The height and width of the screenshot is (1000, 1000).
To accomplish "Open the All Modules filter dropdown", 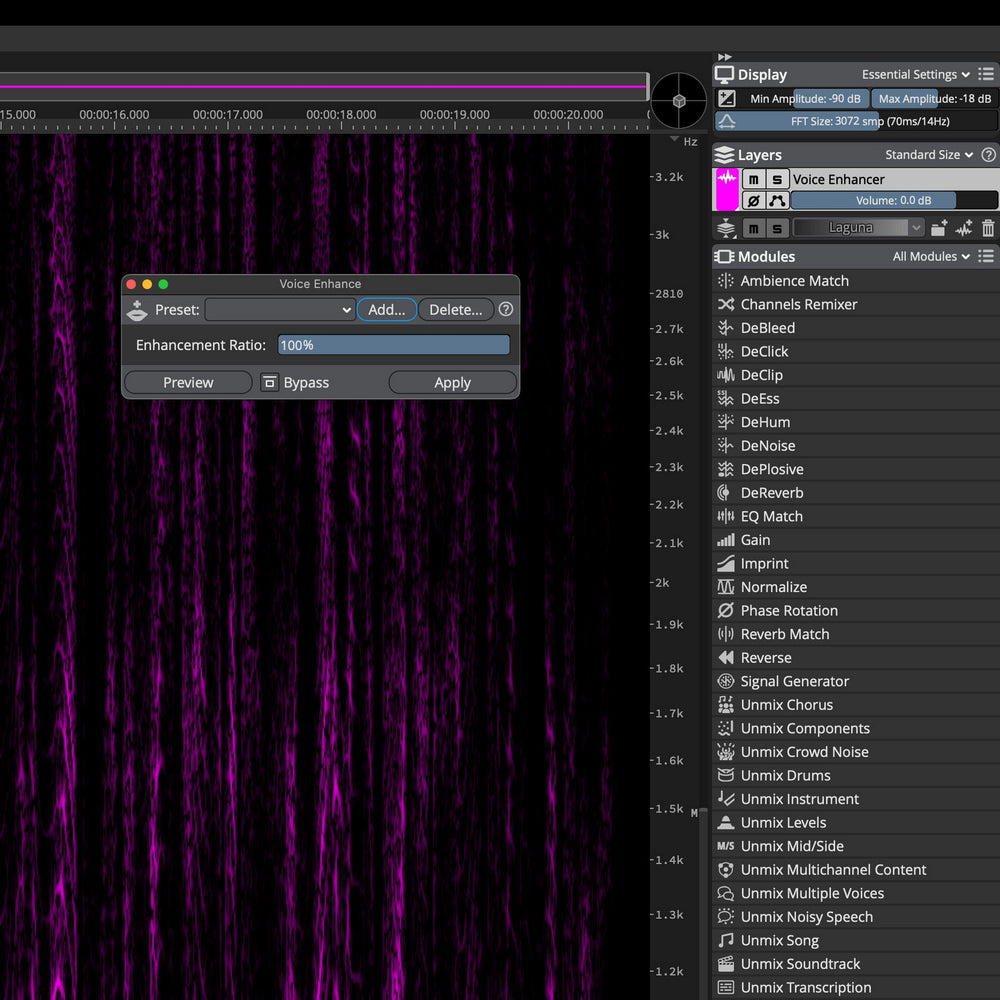I will click(931, 257).
